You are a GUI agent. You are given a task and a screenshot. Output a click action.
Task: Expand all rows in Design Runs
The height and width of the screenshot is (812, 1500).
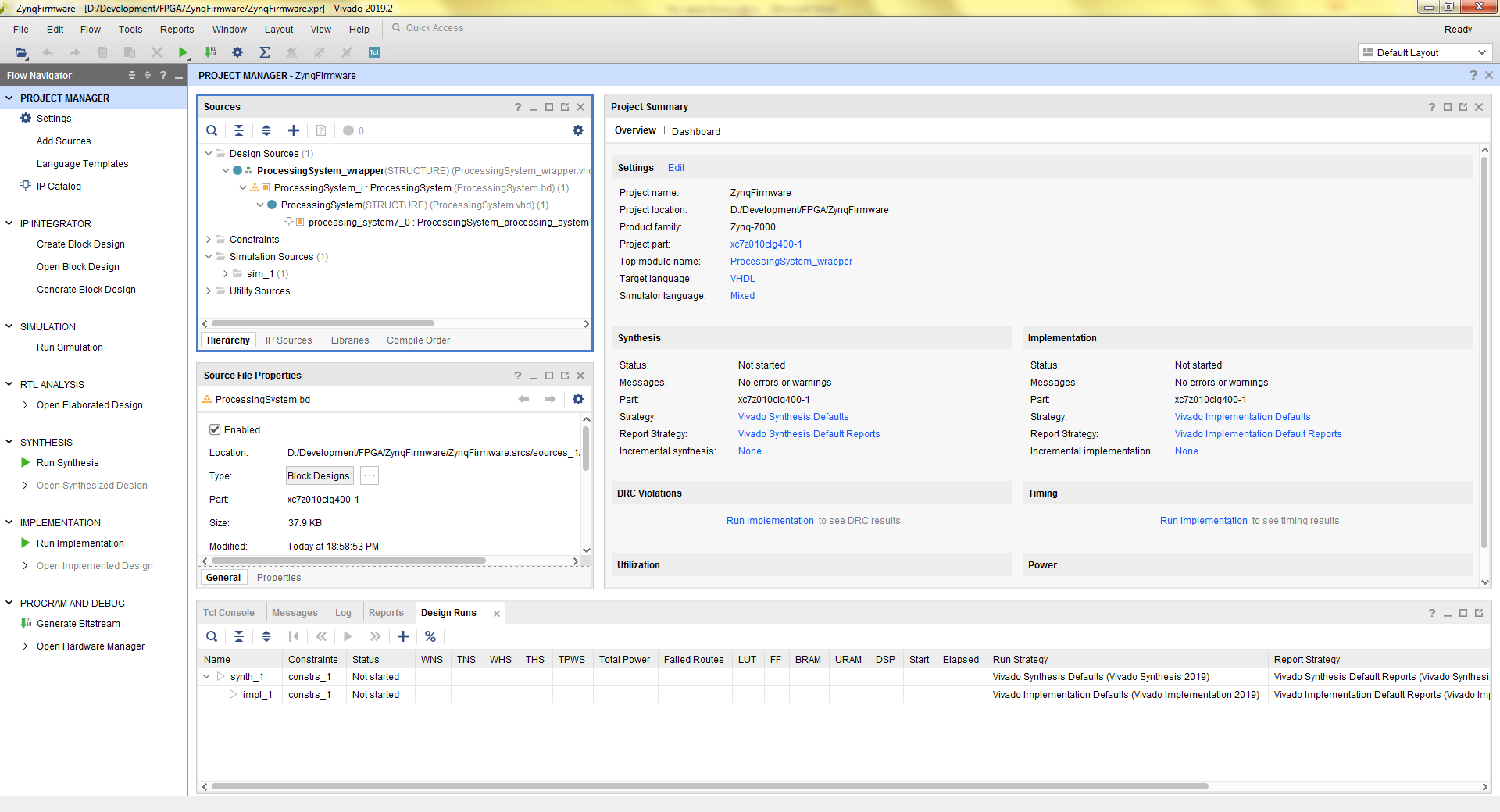[x=266, y=636]
